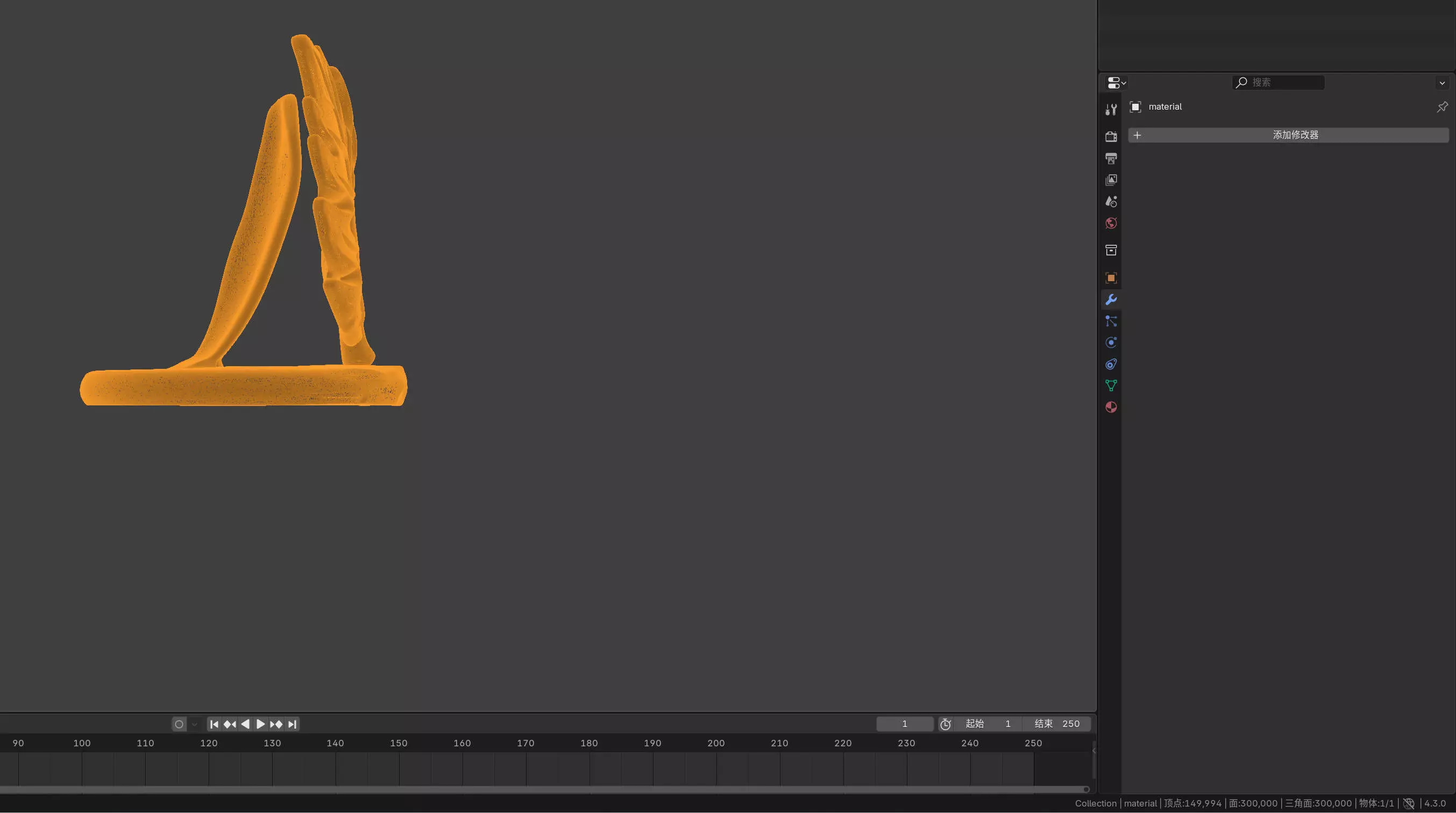Open the Output properties tab
The height and width of the screenshot is (813, 1456).
(x=1111, y=158)
